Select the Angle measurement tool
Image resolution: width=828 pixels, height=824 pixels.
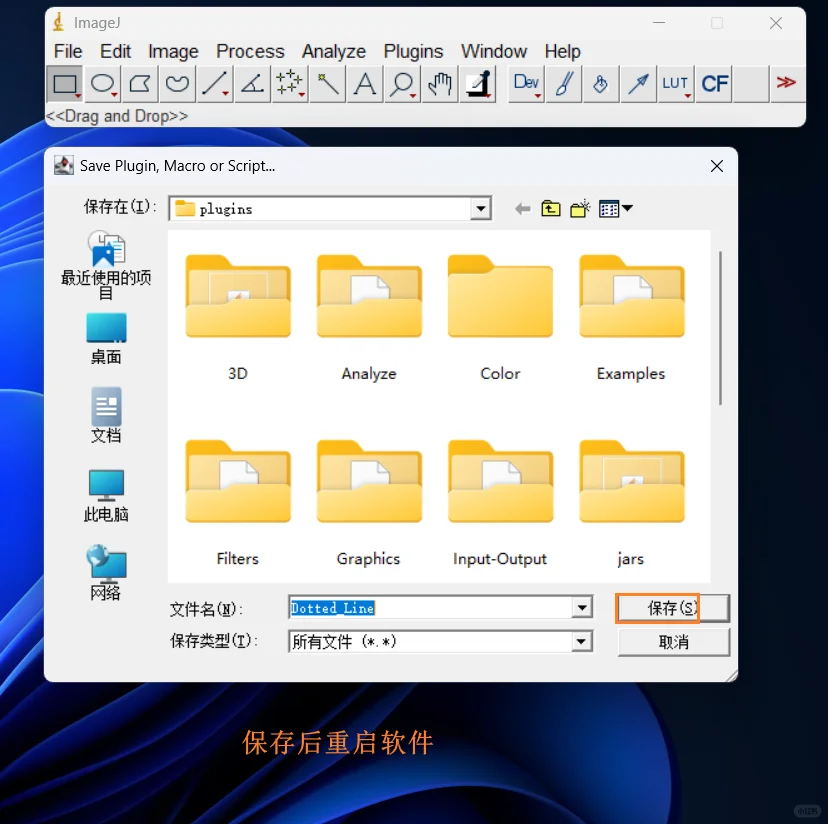tap(251, 84)
